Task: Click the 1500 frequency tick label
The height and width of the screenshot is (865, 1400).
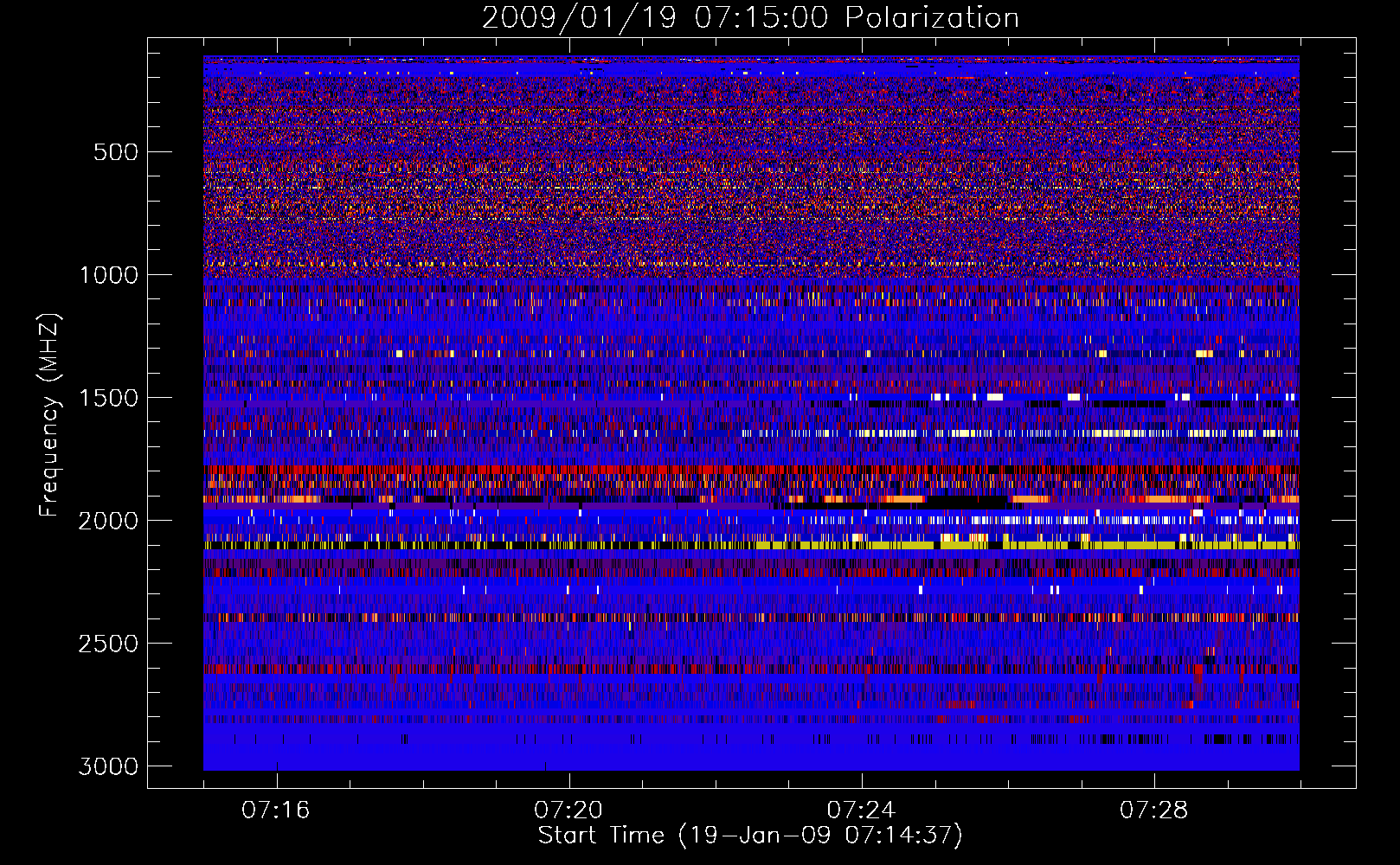Action: coord(109,398)
